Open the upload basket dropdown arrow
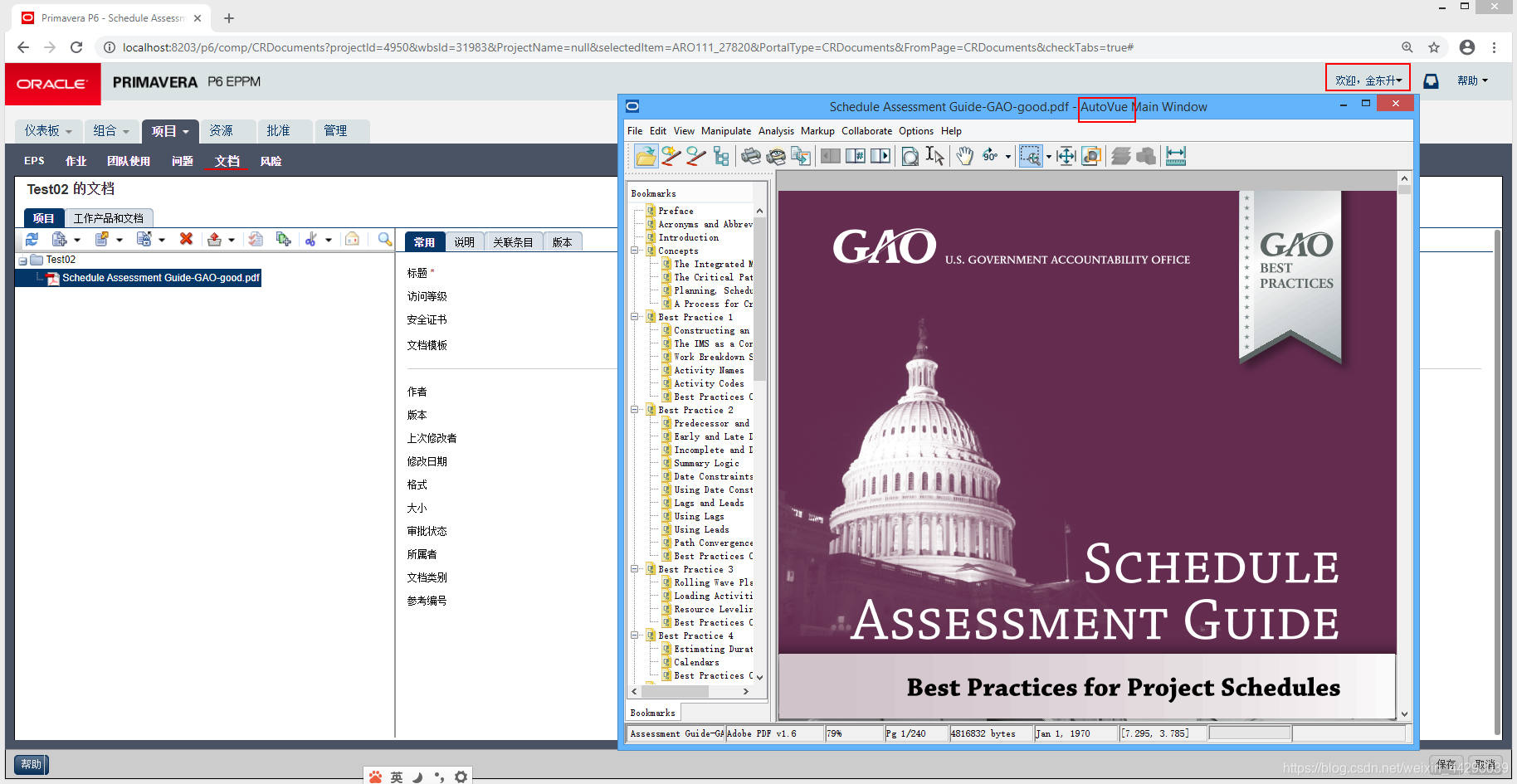The width and height of the screenshot is (1517, 784). [x=232, y=240]
